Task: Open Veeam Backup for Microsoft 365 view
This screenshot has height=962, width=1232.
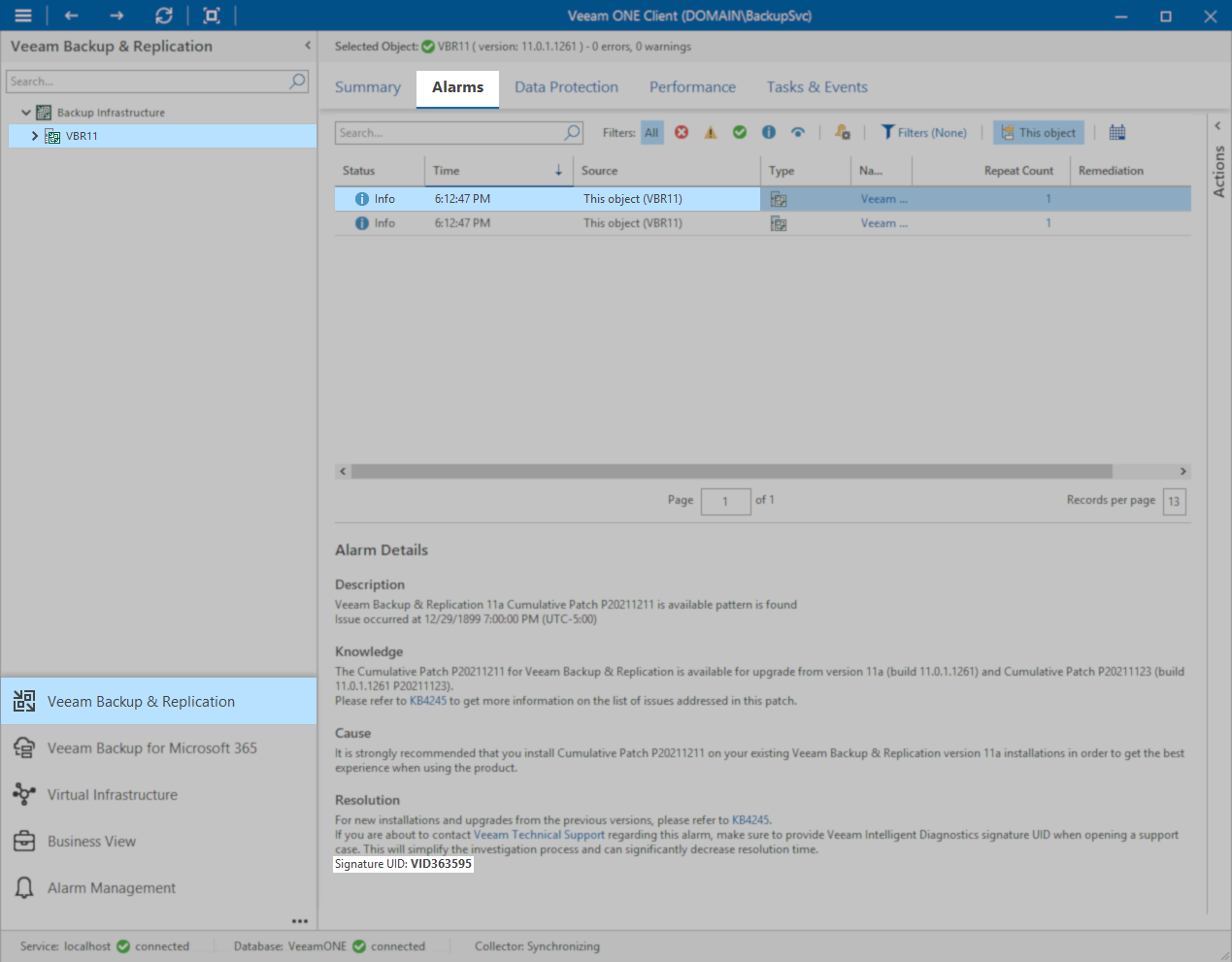Action: 159,747
